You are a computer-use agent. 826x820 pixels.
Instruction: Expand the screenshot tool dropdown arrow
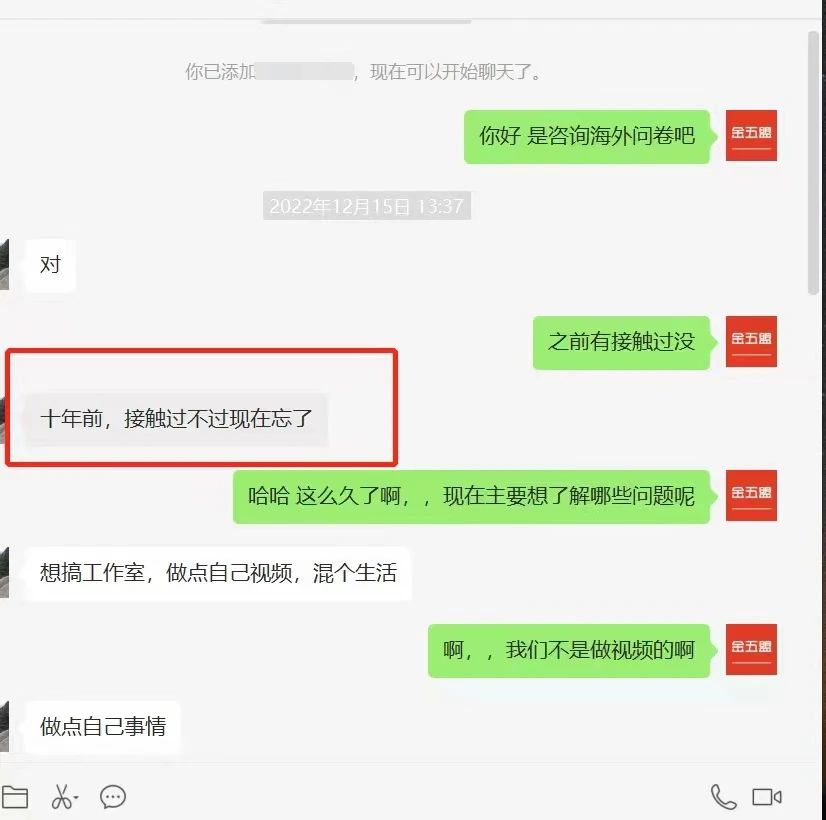[76, 798]
